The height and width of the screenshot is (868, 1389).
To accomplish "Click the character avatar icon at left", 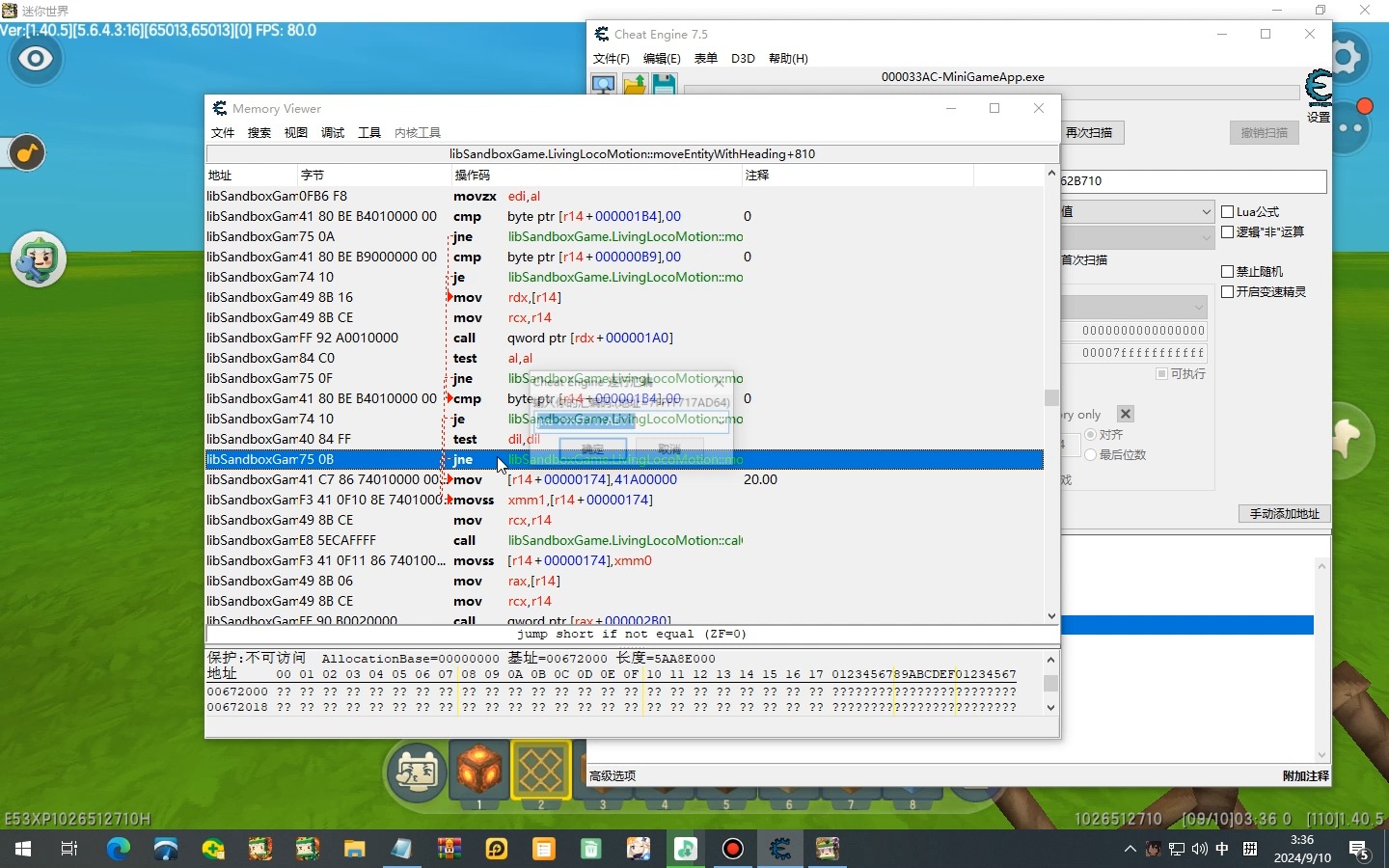I will tap(38, 259).
